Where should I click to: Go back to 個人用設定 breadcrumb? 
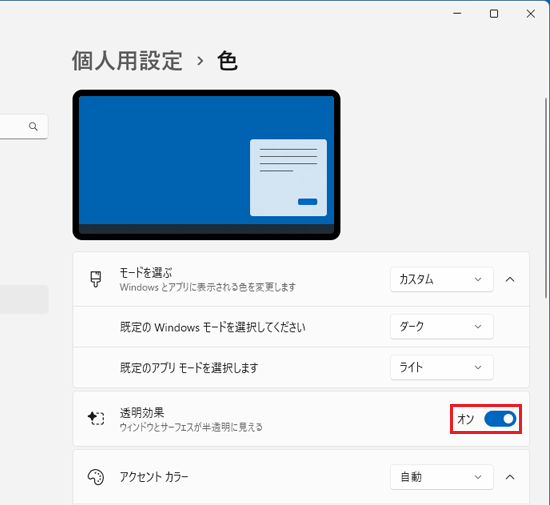(127, 61)
